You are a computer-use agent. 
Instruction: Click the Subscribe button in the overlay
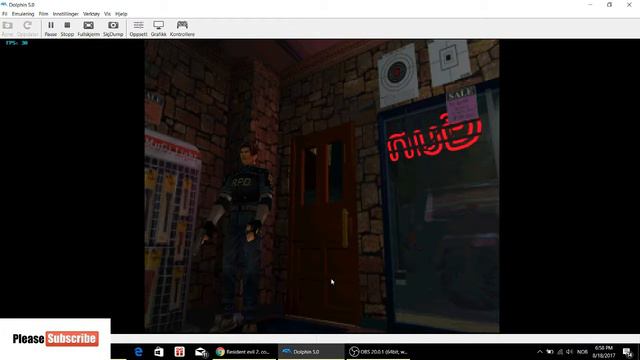point(72,338)
